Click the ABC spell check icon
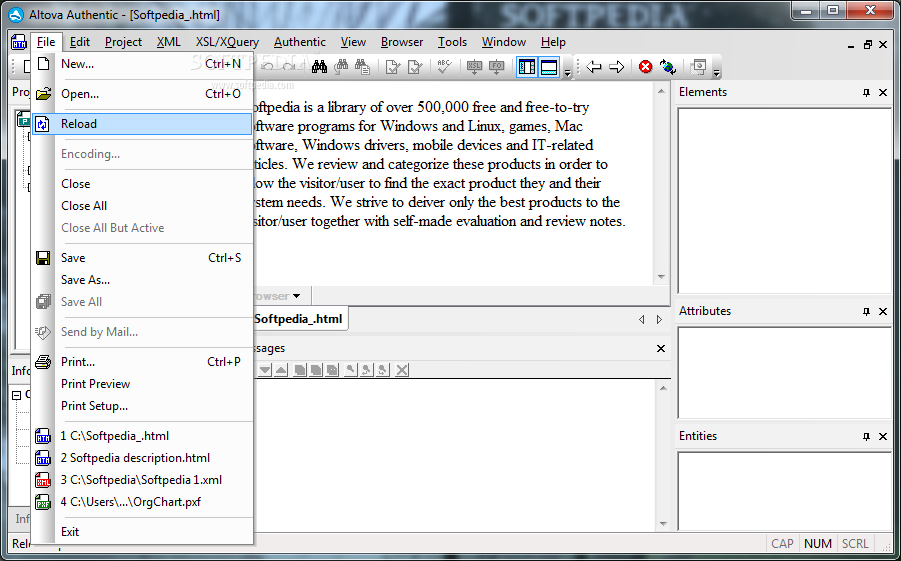Viewport: 901px width, 561px height. pos(444,67)
